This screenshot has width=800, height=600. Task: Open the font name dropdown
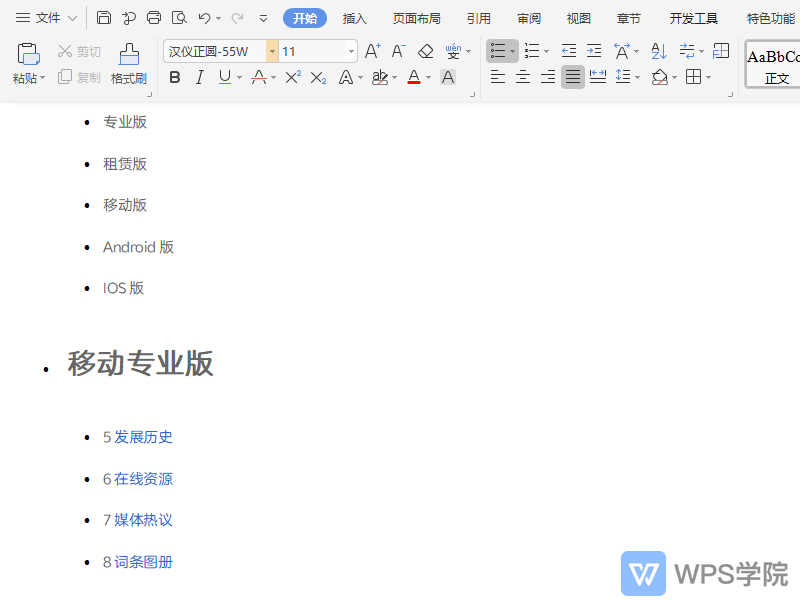272,50
